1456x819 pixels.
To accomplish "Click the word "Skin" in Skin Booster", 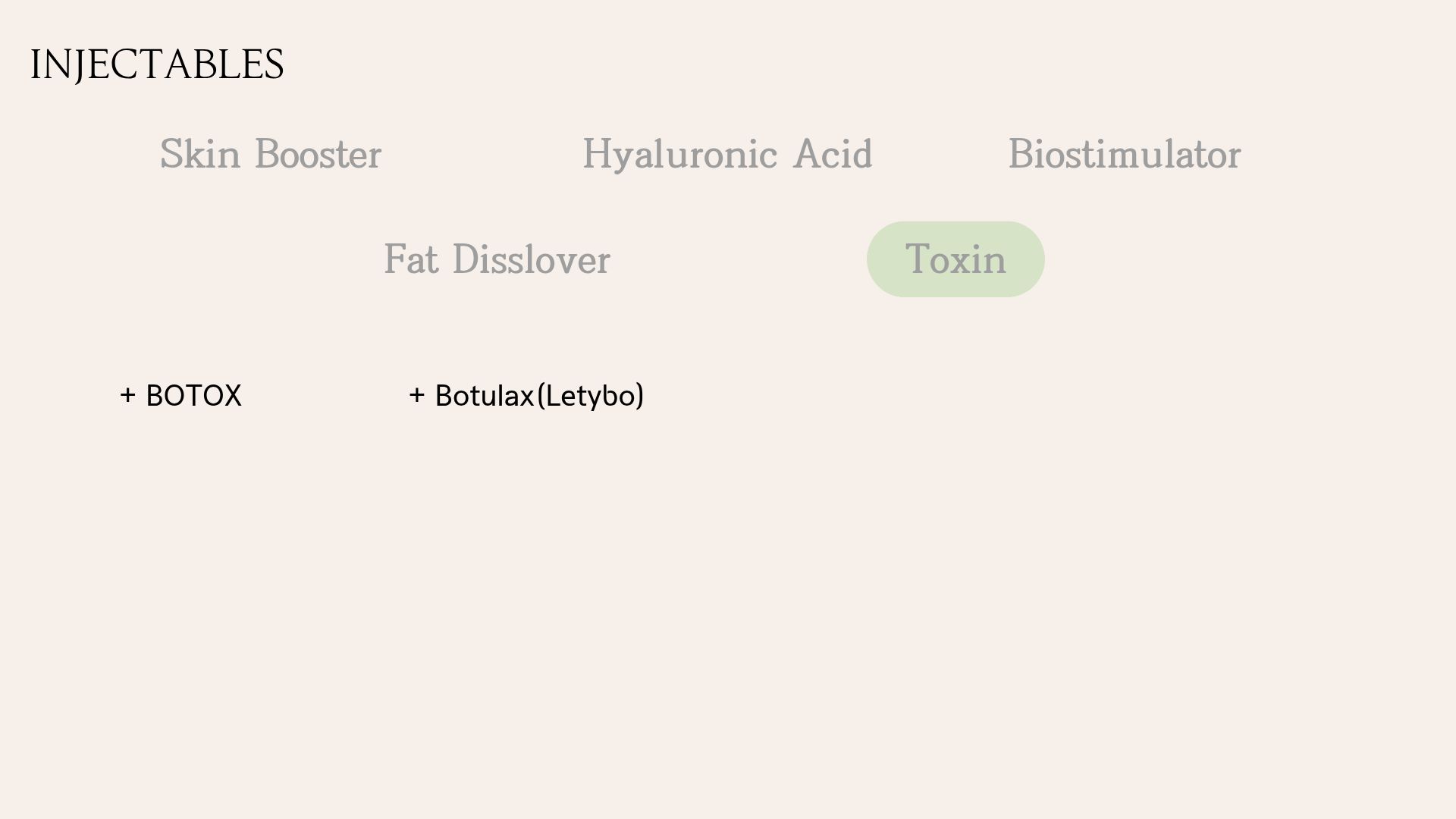I will (199, 155).
